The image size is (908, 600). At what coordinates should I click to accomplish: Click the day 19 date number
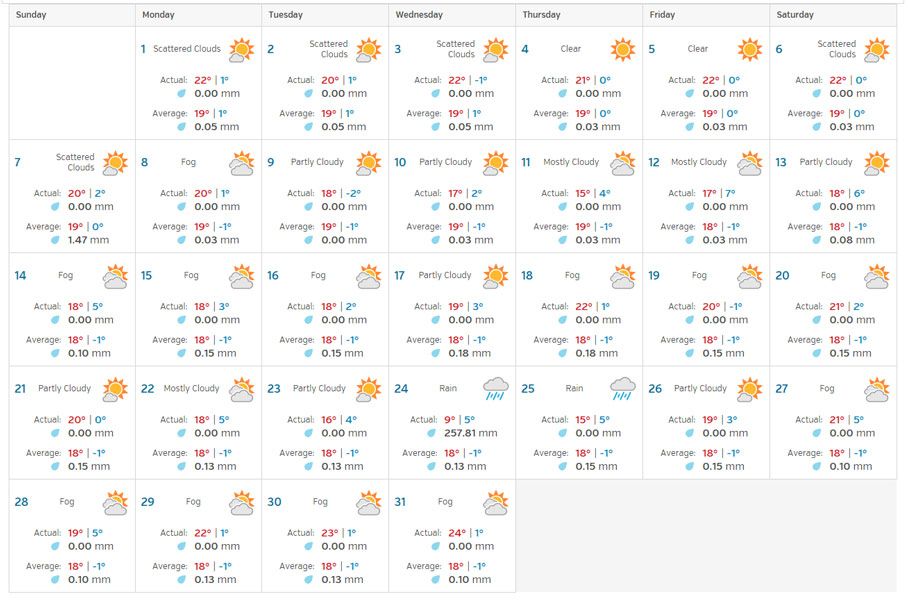coord(654,275)
